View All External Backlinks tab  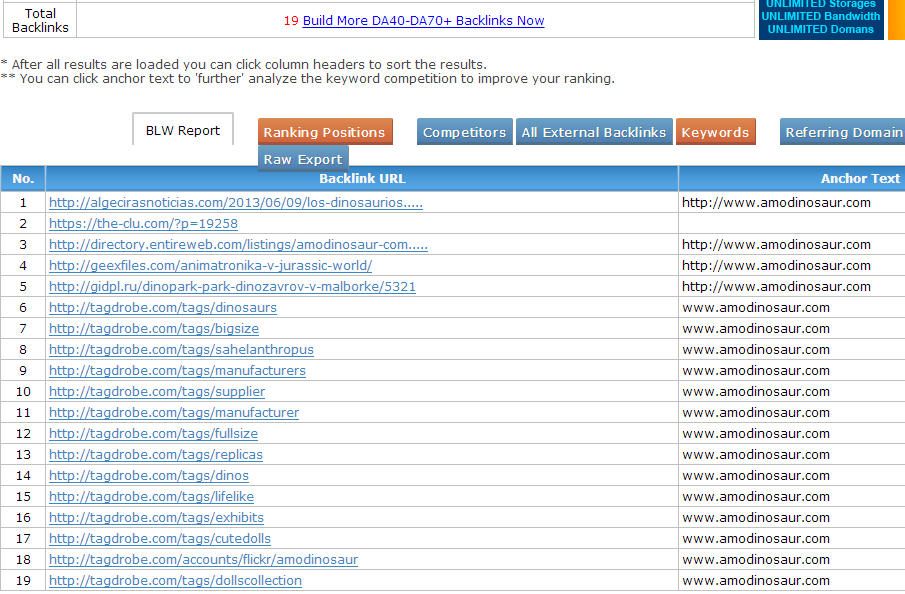tap(594, 132)
